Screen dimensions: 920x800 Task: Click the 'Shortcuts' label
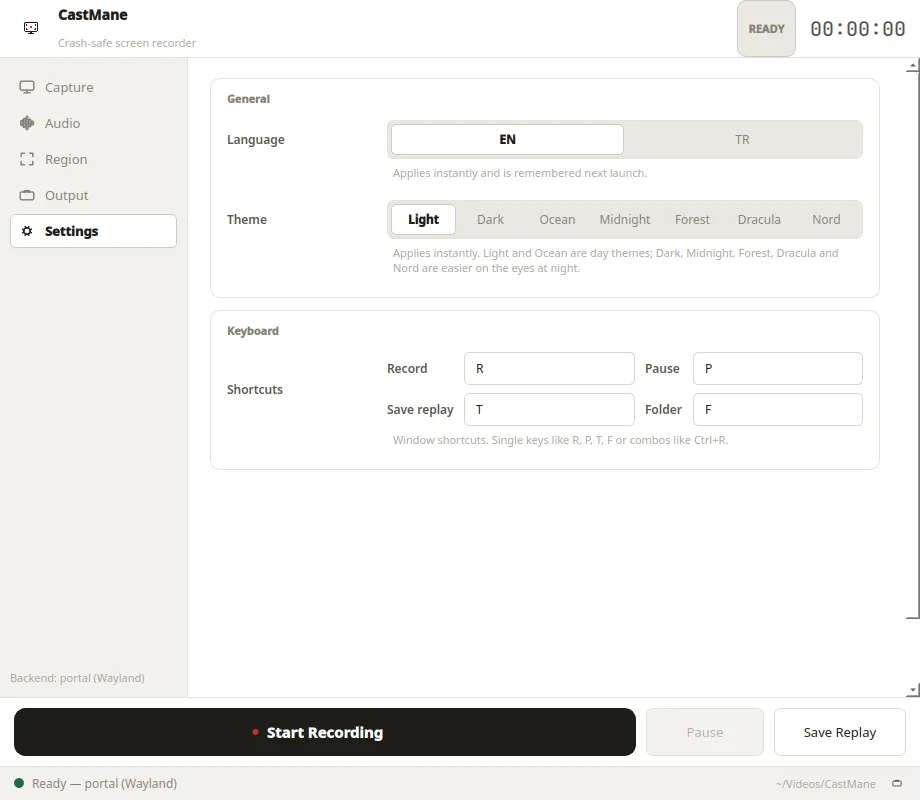255,389
